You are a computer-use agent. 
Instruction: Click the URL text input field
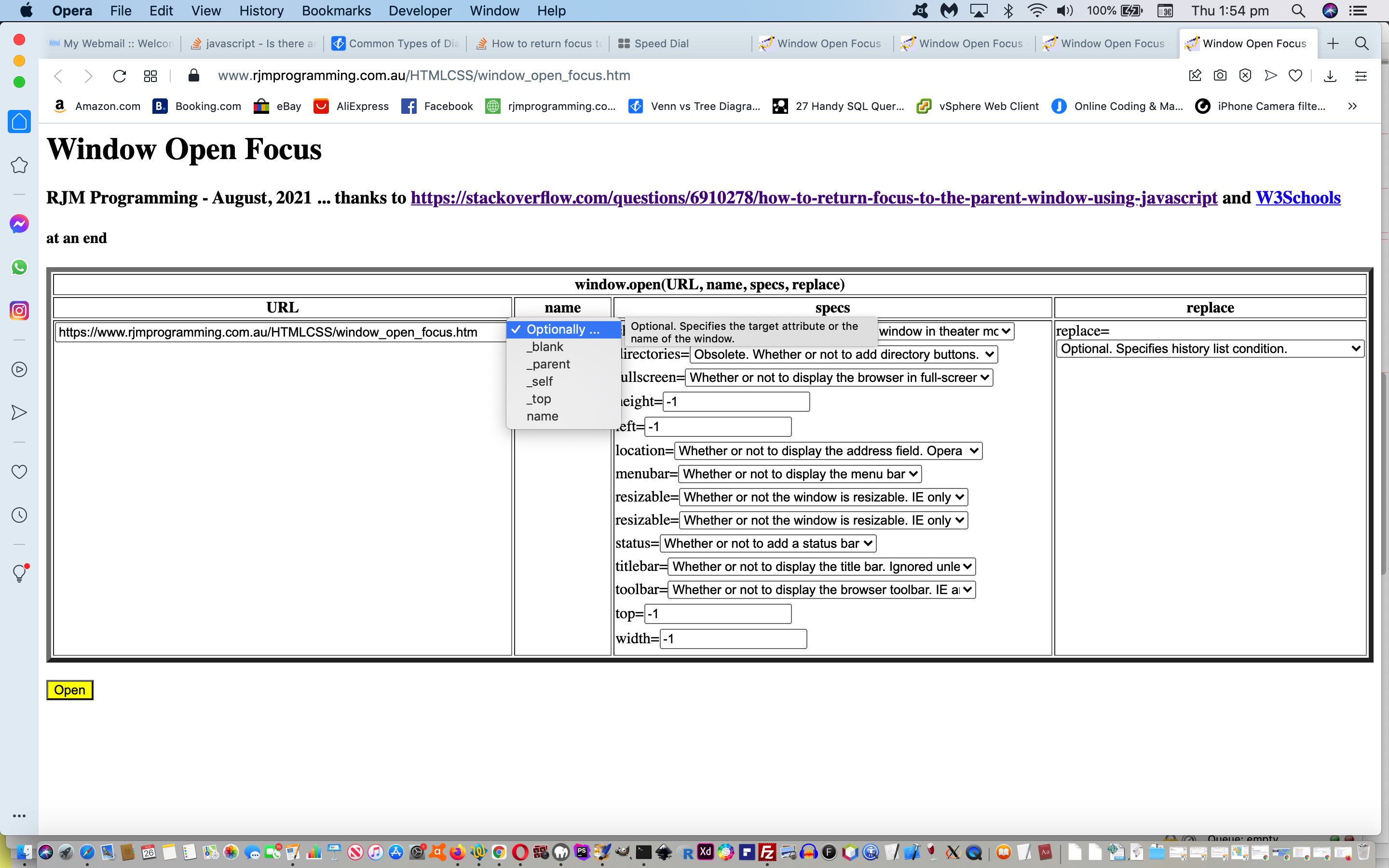click(281, 332)
